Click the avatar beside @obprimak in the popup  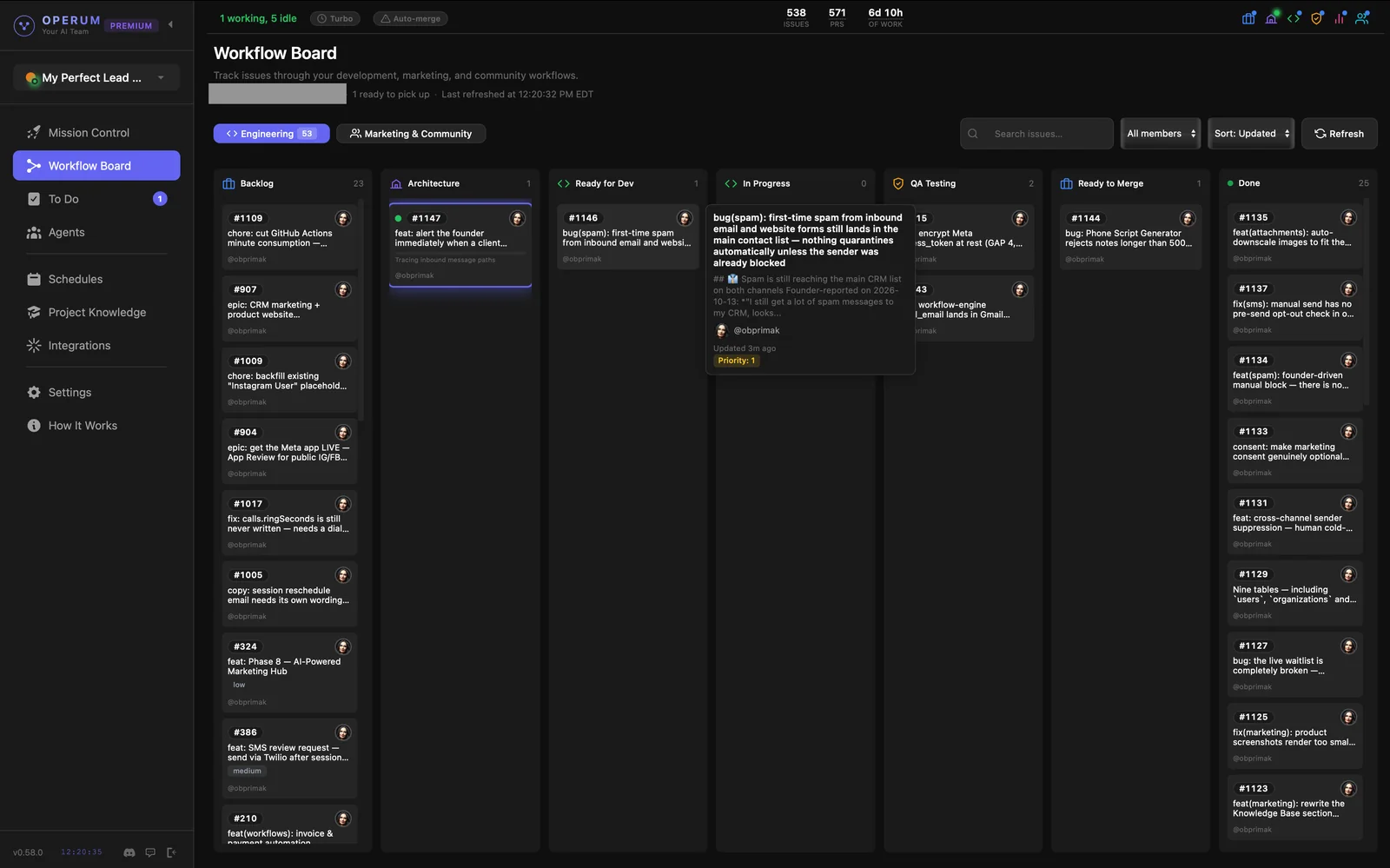coord(721,330)
